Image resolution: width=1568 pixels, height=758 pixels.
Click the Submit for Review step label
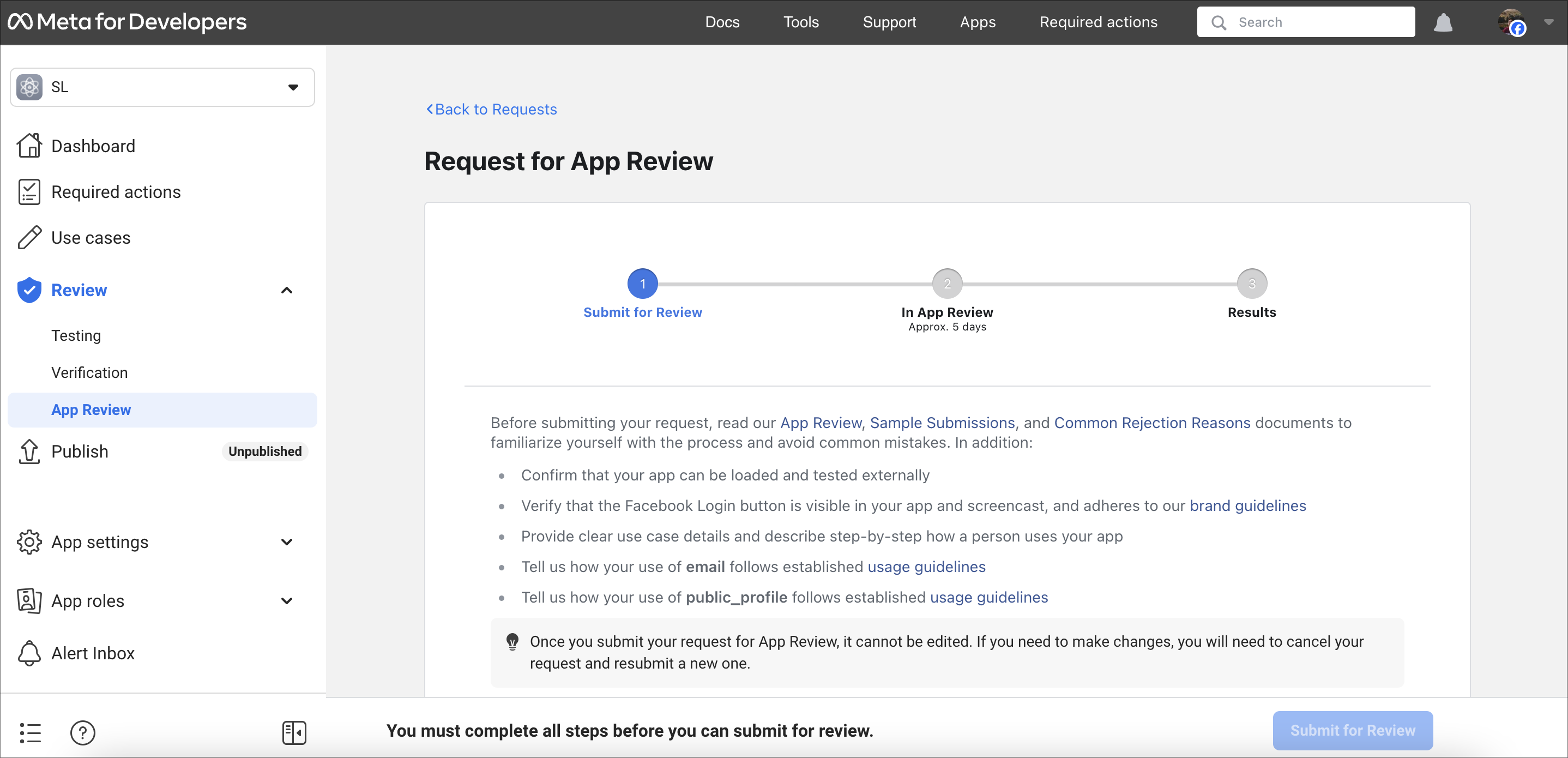[x=642, y=312]
